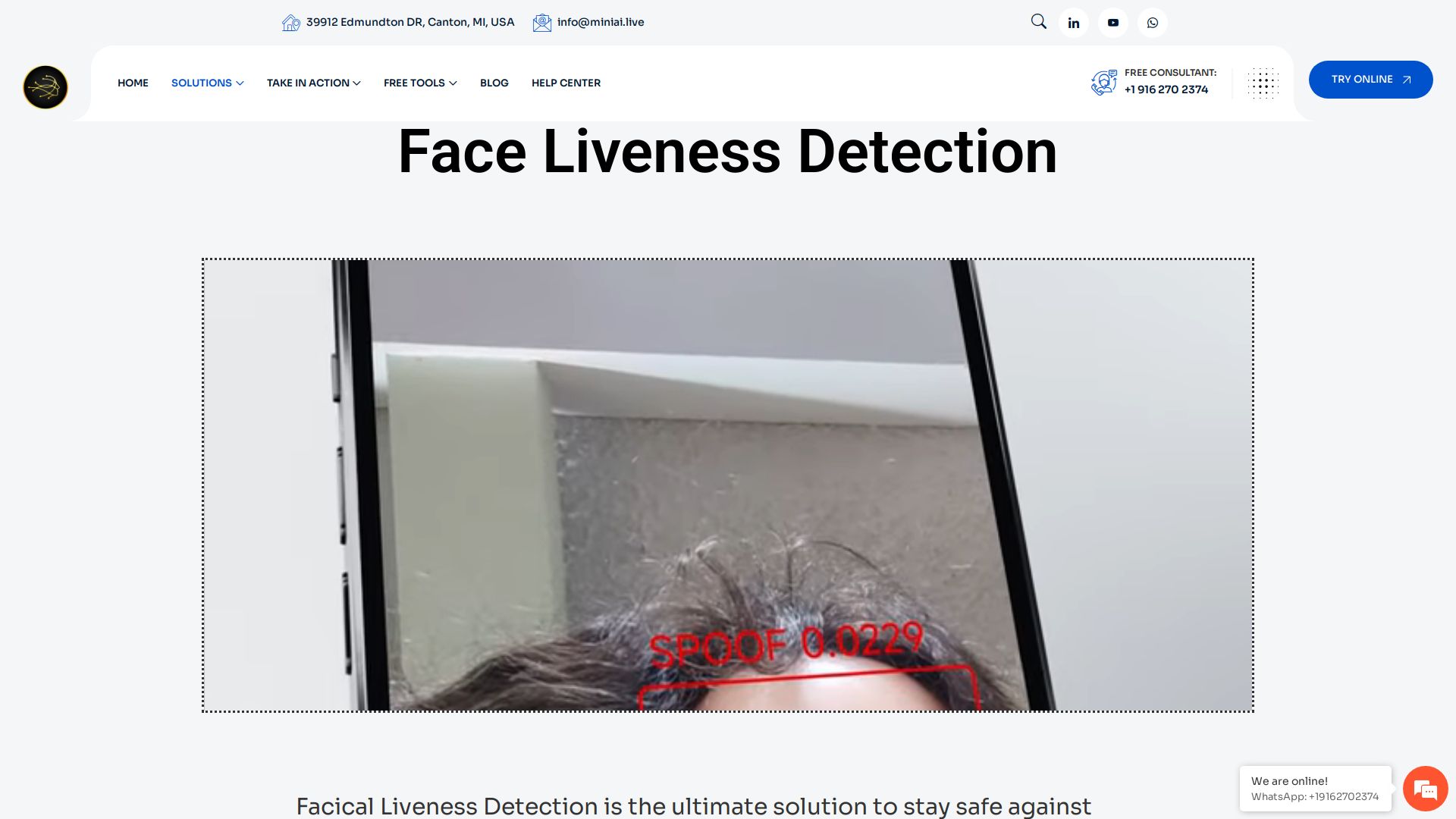The width and height of the screenshot is (1456, 819).
Task: Open the Help Center page
Action: (566, 83)
